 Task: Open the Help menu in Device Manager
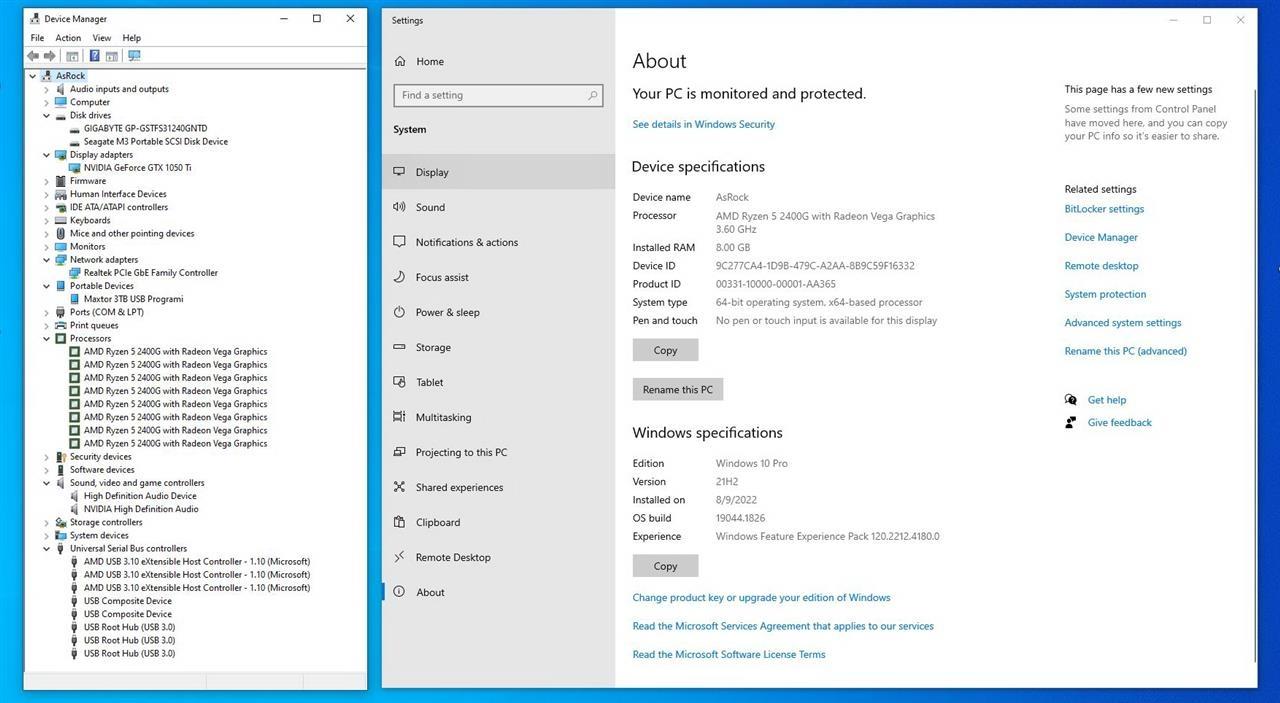[x=131, y=38]
